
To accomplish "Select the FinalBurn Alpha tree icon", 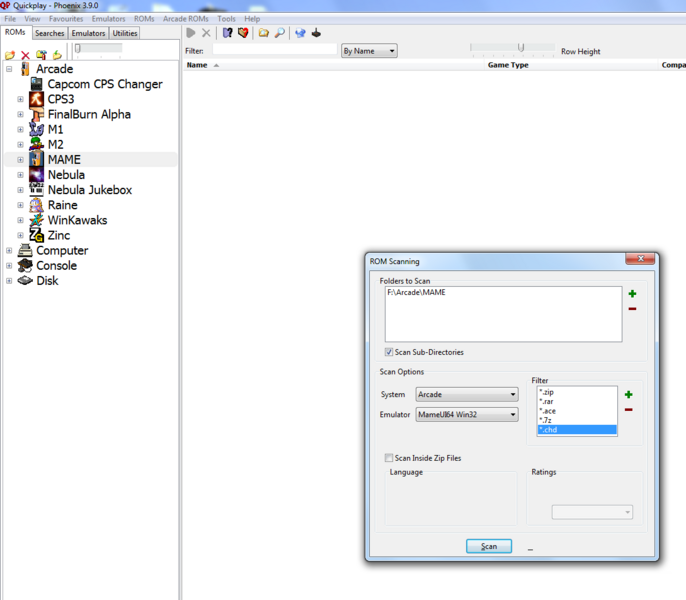I will (36, 115).
